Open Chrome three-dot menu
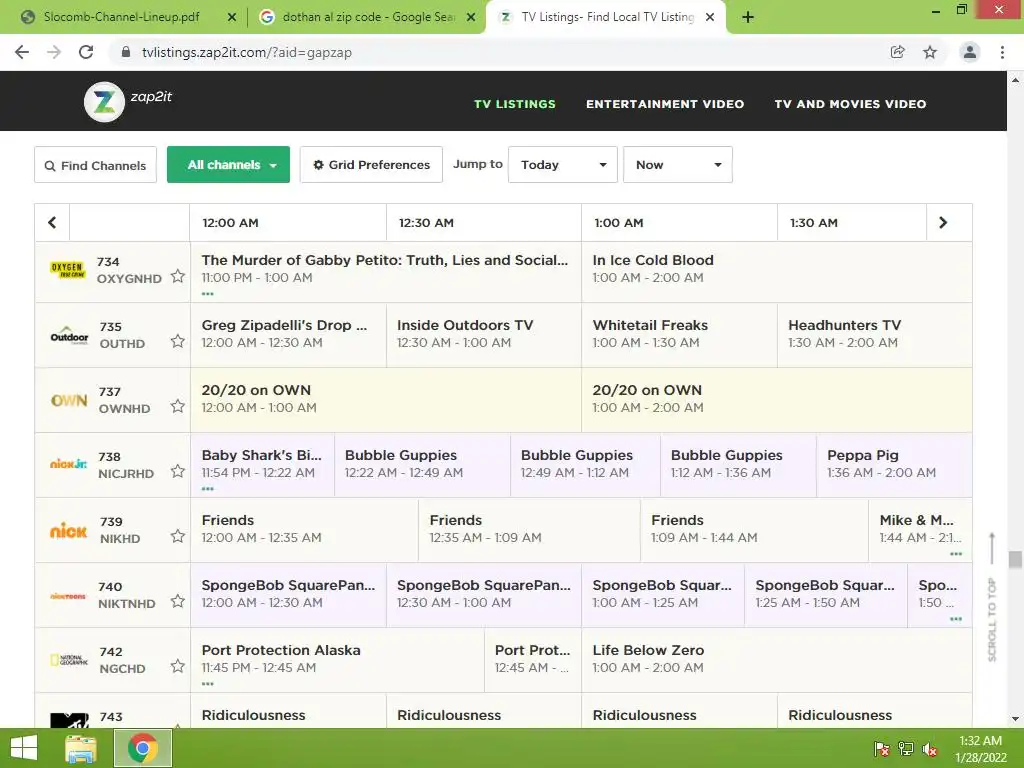 coord(1002,52)
